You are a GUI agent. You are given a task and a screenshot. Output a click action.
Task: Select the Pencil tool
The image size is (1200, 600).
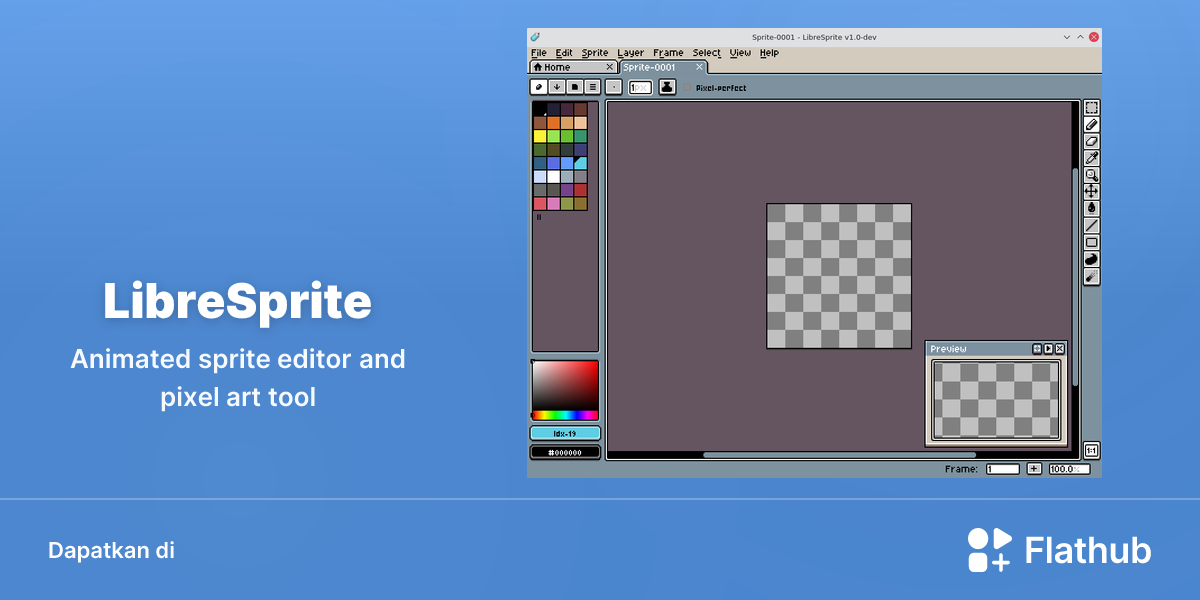1092,124
